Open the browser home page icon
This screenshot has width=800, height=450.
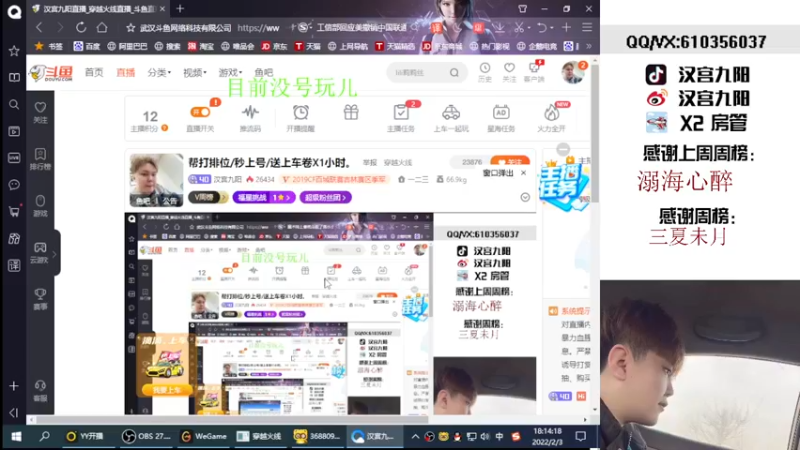tap(102, 28)
